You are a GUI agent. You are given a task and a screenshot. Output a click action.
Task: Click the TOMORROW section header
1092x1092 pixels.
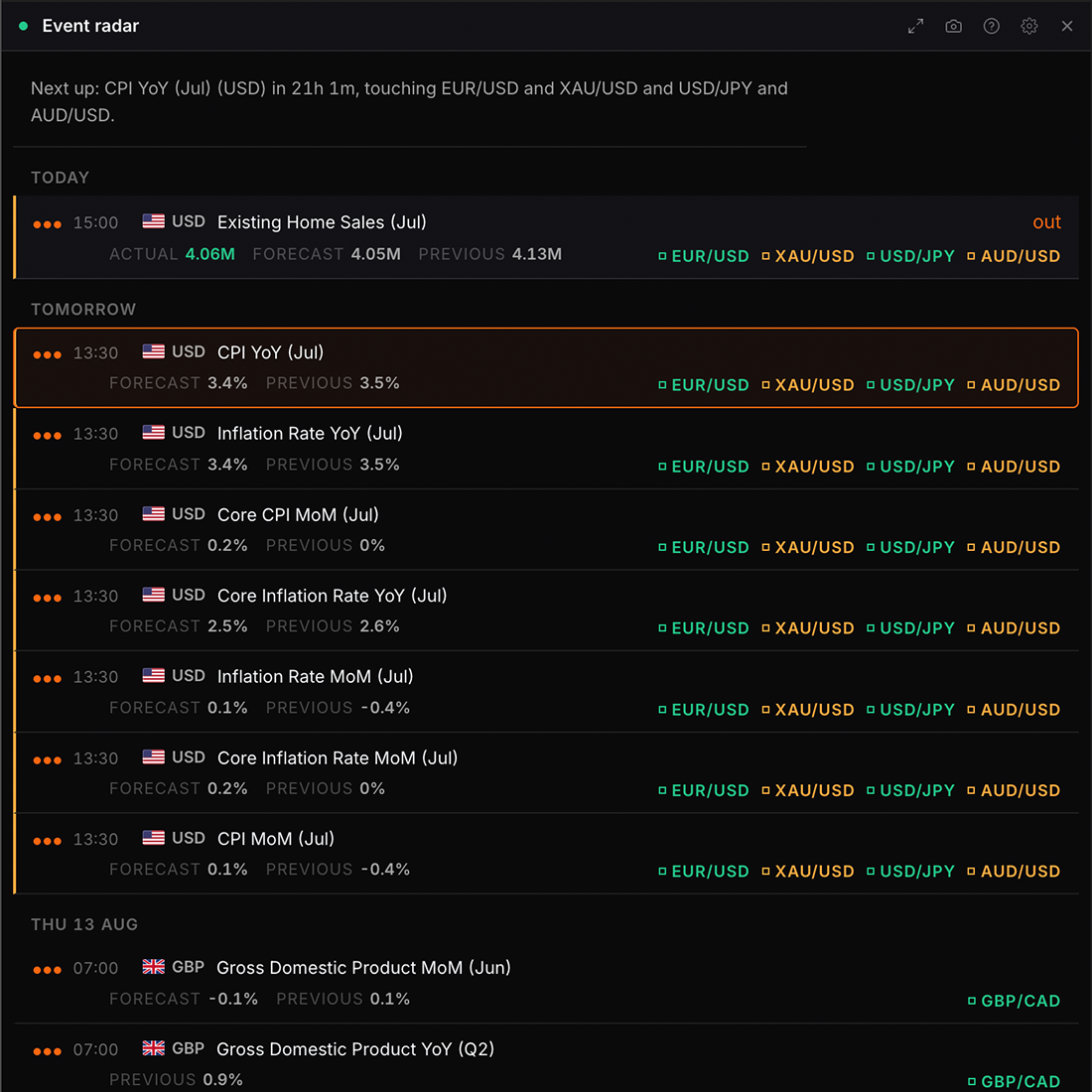click(83, 309)
